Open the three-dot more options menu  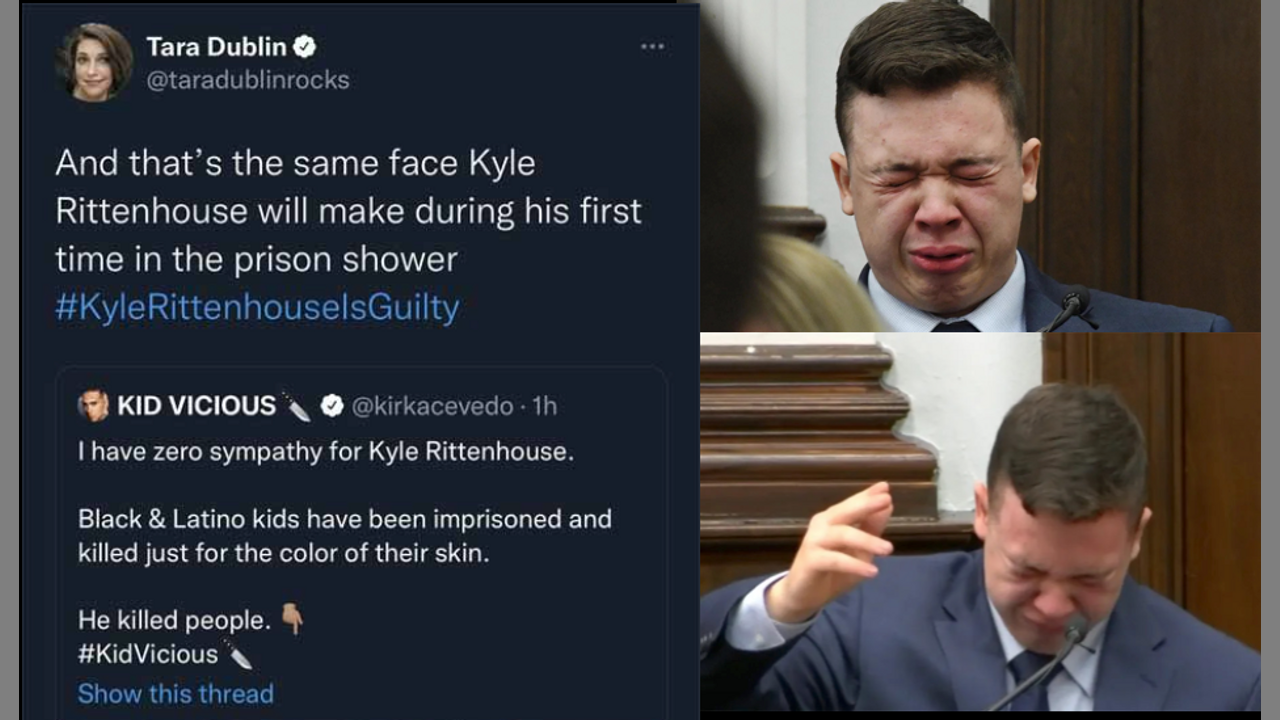click(x=652, y=47)
